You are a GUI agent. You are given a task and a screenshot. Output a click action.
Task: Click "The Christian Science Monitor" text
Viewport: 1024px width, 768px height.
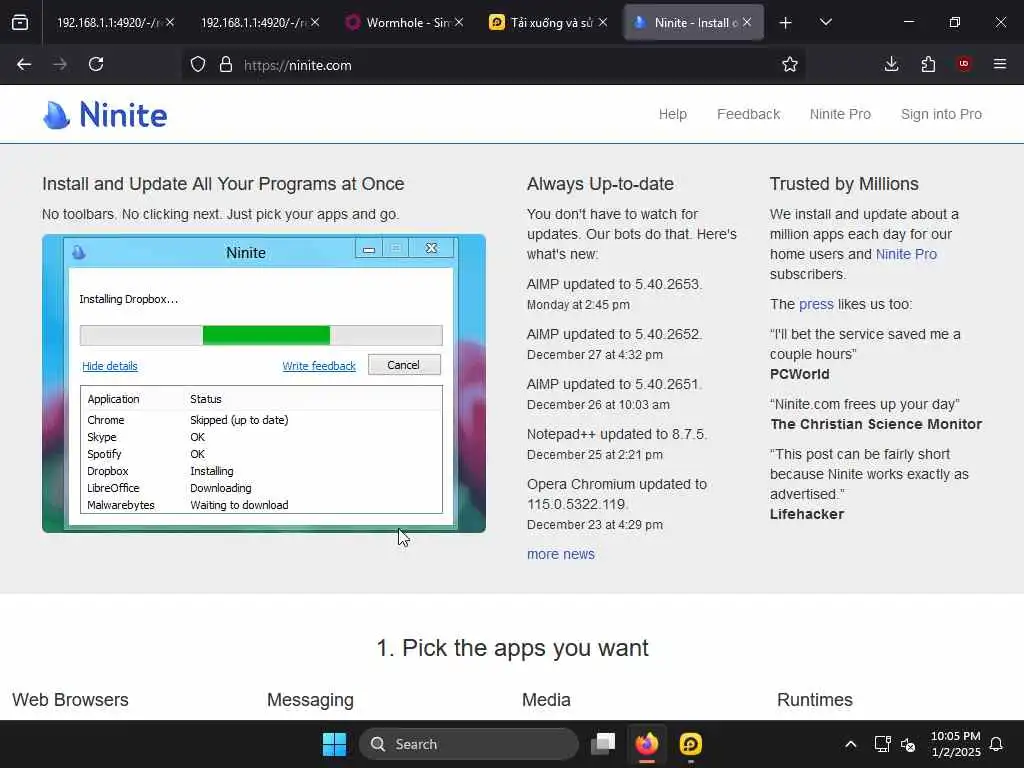tap(876, 424)
